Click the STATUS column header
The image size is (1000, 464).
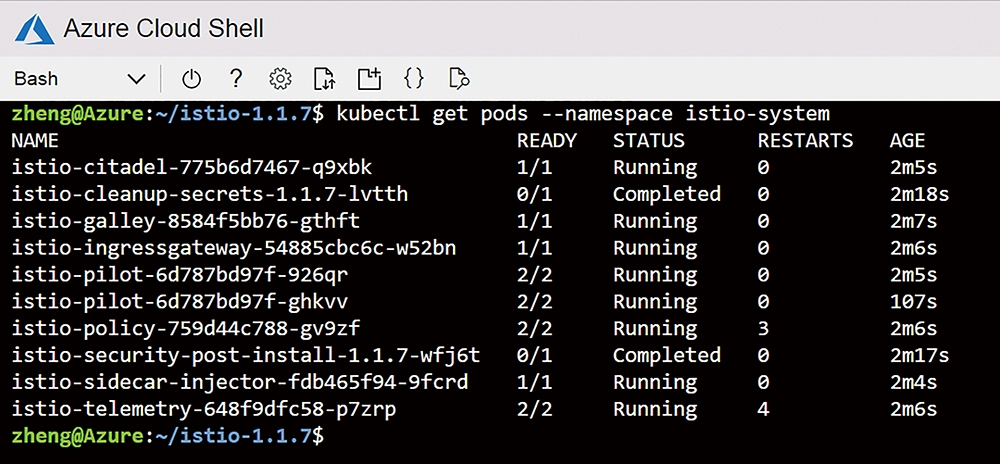click(x=649, y=140)
